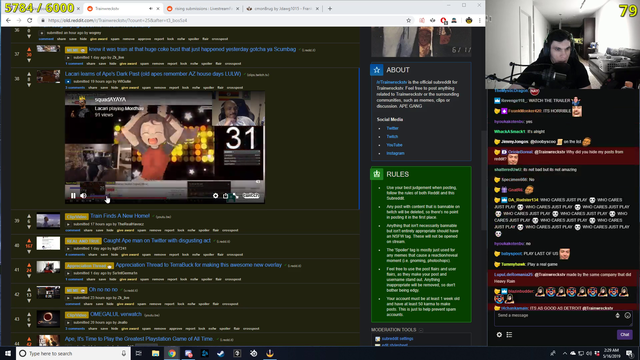Screen dimensions: 640x360
Task: Click the Windows taskbar search box
Action: click(x=73, y=353)
